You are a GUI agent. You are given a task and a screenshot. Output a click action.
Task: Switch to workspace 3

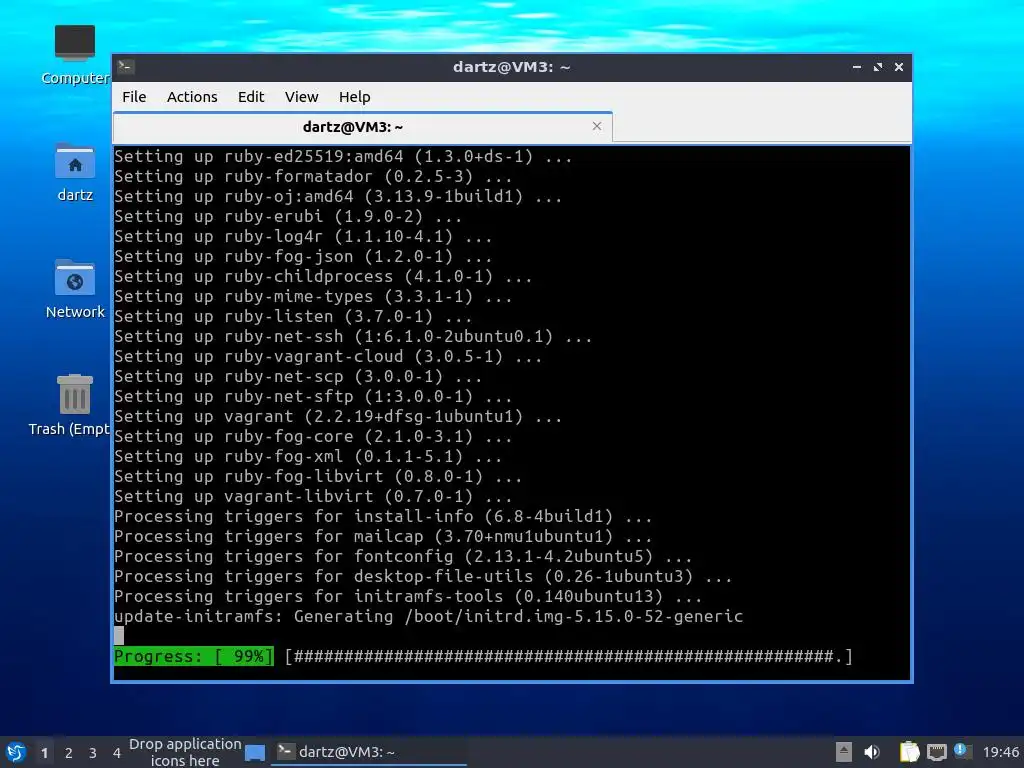(x=93, y=752)
